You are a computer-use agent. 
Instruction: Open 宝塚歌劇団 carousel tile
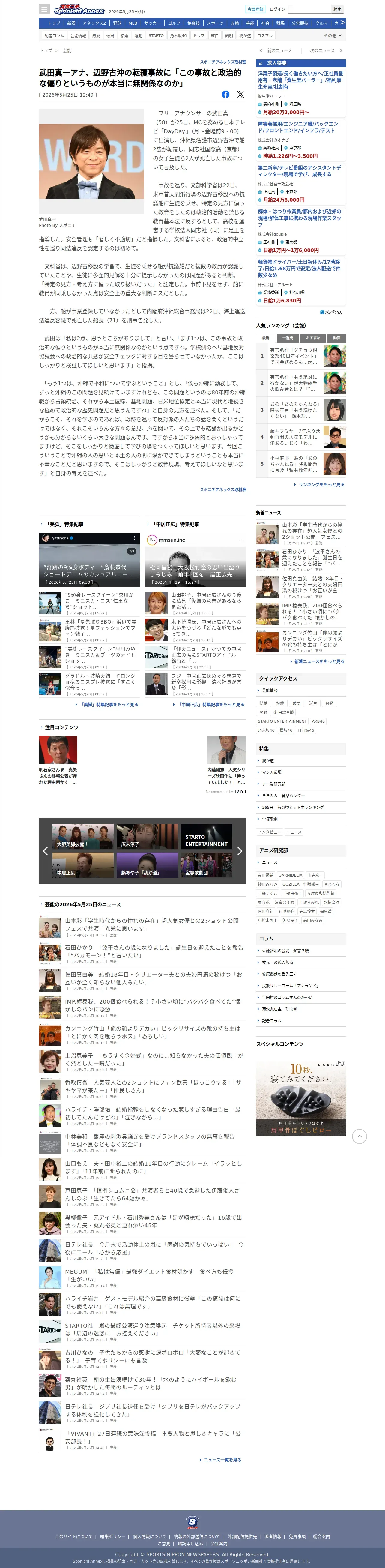207,865
